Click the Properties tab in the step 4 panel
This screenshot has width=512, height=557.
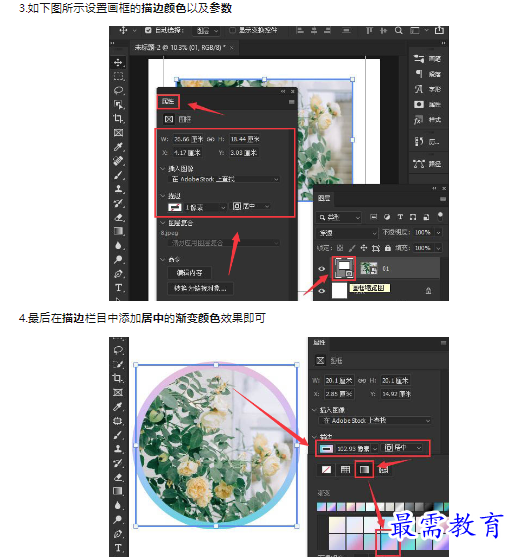[x=319, y=342]
